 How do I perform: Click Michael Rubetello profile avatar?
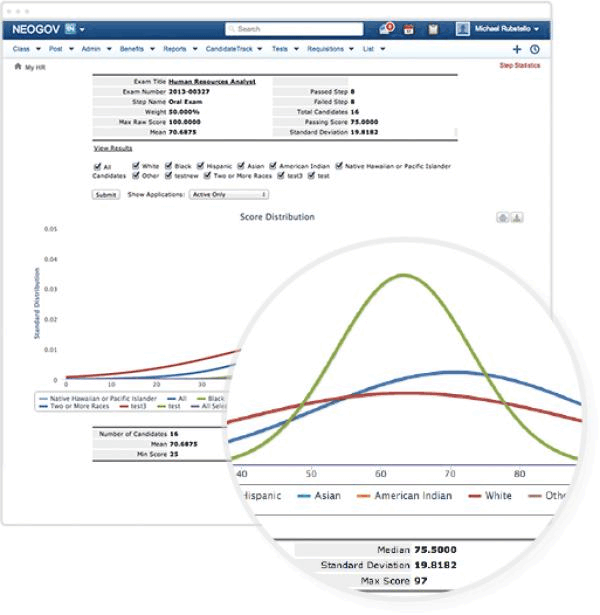463,29
